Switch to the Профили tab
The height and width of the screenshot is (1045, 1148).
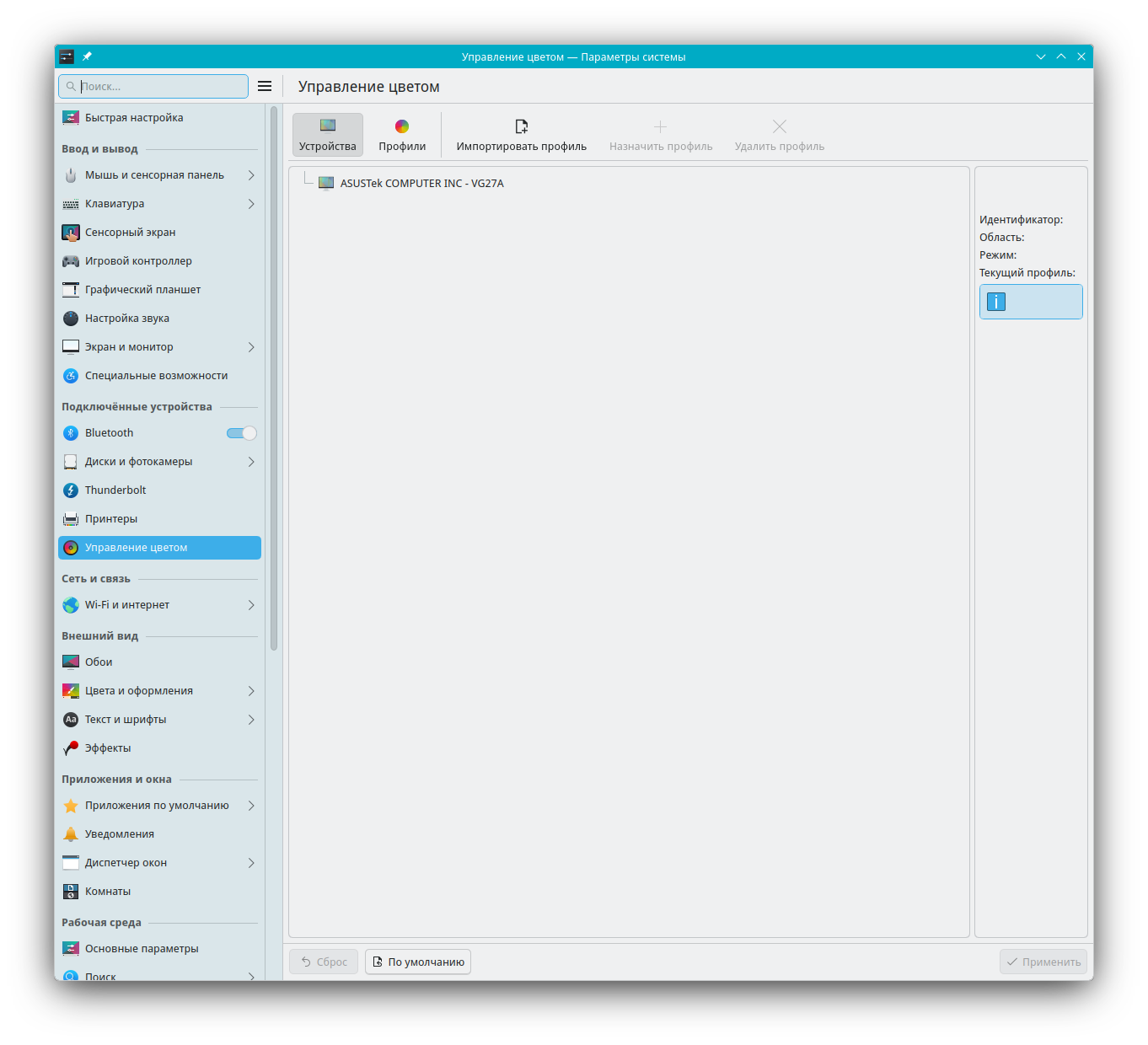click(x=402, y=135)
